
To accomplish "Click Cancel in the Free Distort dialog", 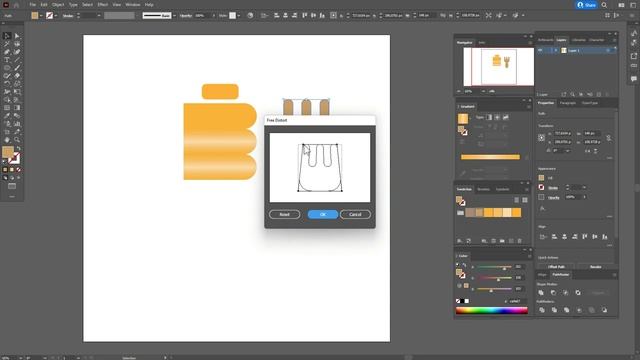I will click(x=355, y=214).
